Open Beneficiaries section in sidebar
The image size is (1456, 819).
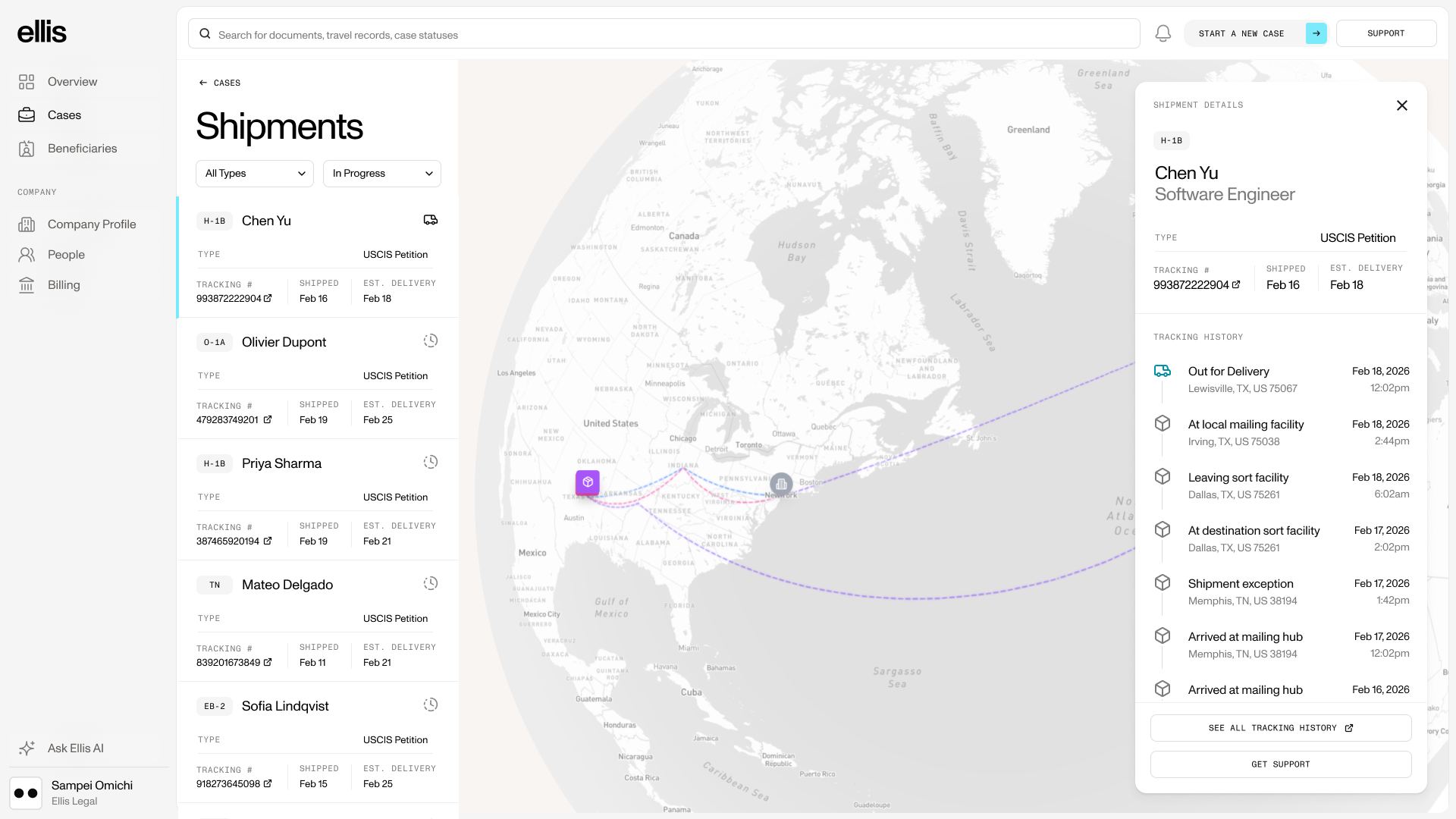click(x=82, y=149)
